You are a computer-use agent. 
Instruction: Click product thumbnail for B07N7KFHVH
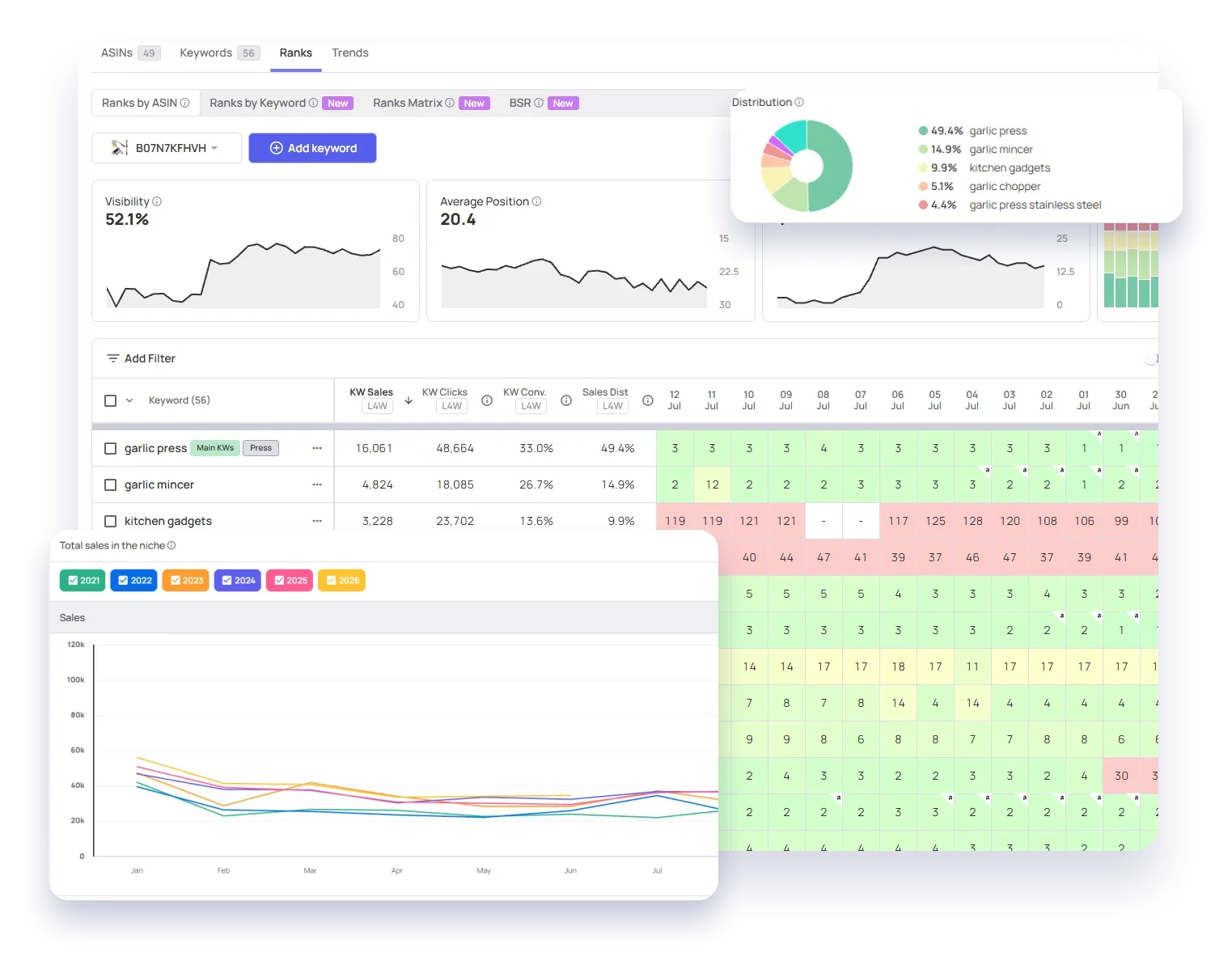[x=120, y=148]
